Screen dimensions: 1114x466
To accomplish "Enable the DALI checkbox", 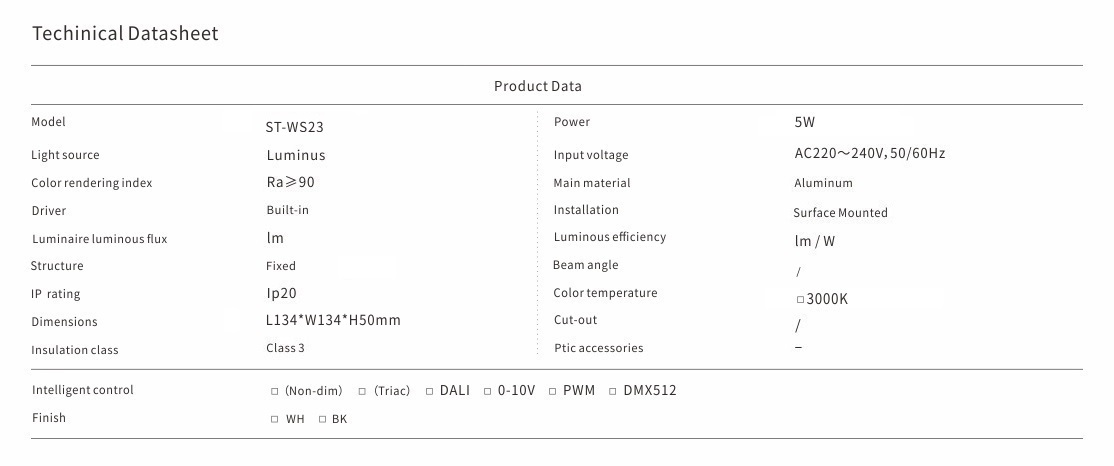I will pyautogui.click(x=430, y=392).
